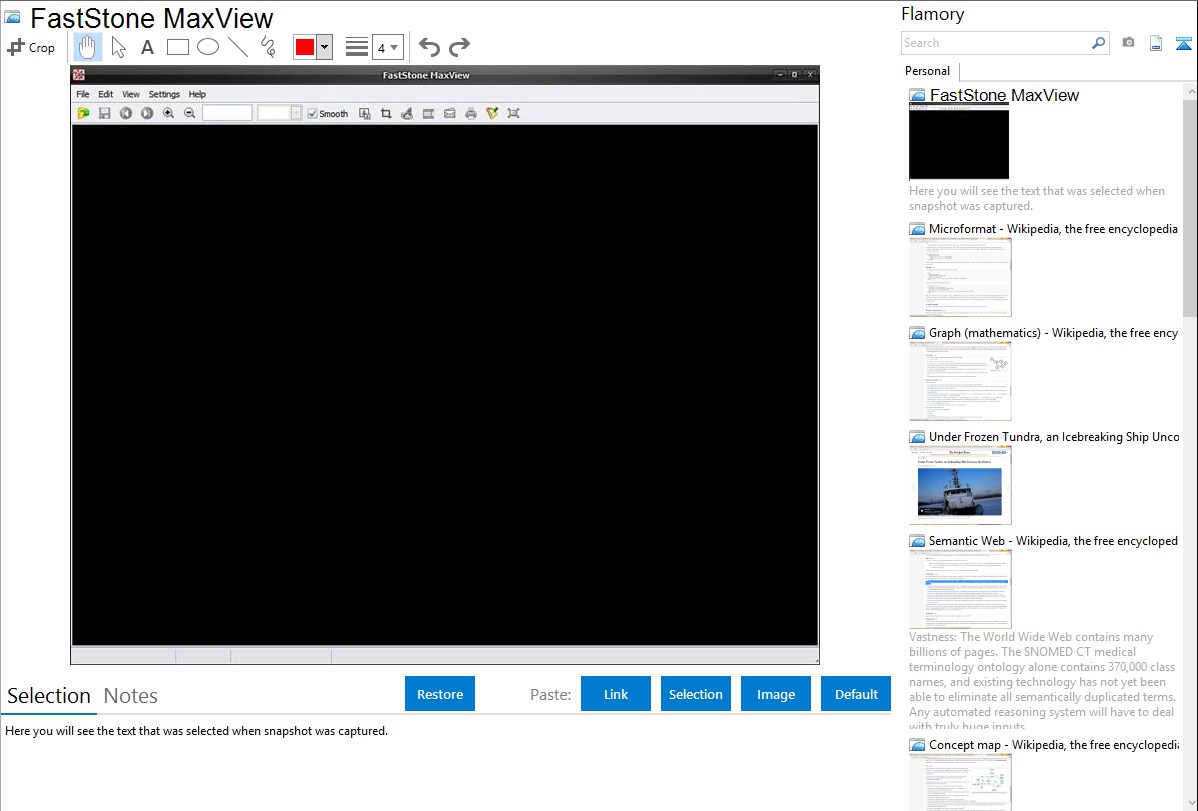
Task: Select the Crop tool
Action: pos(31,47)
